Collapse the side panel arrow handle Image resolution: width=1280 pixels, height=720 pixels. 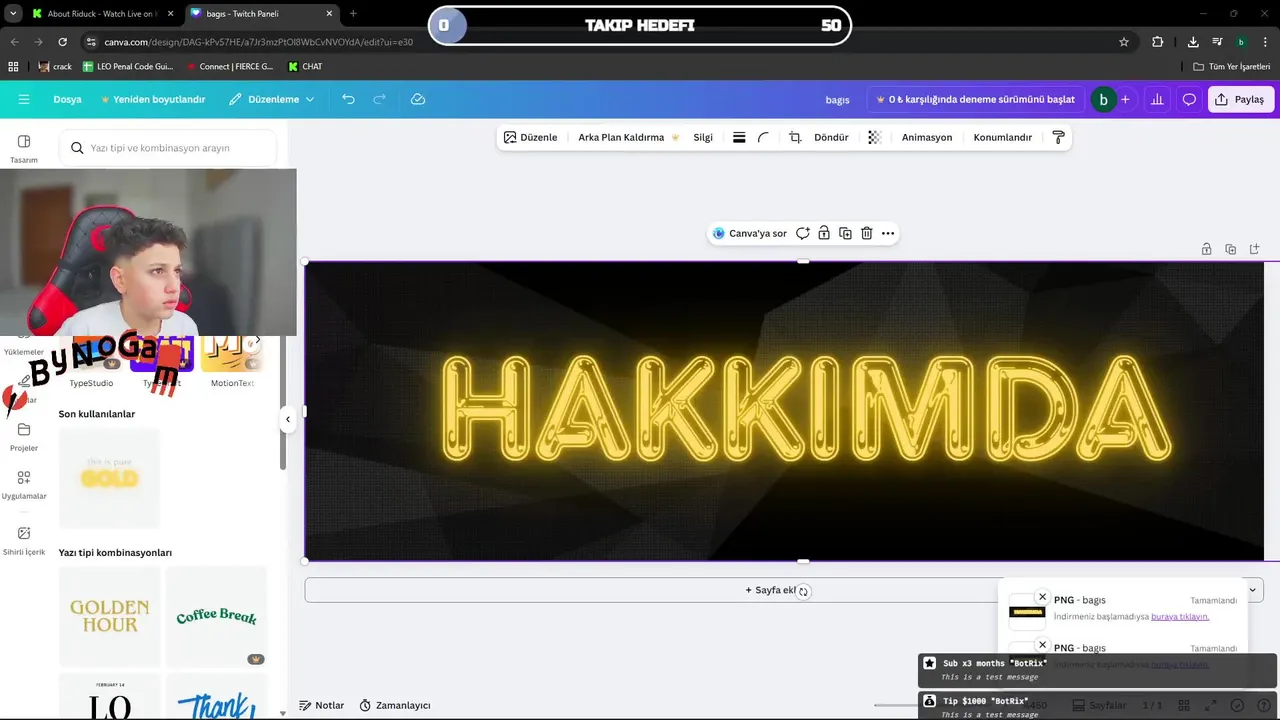[x=287, y=419]
